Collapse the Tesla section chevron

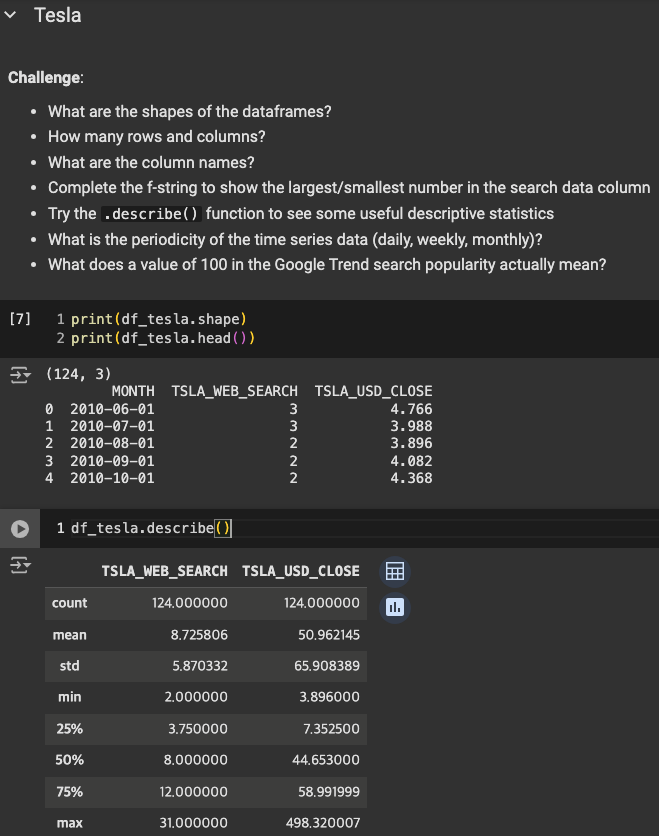click(10, 15)
